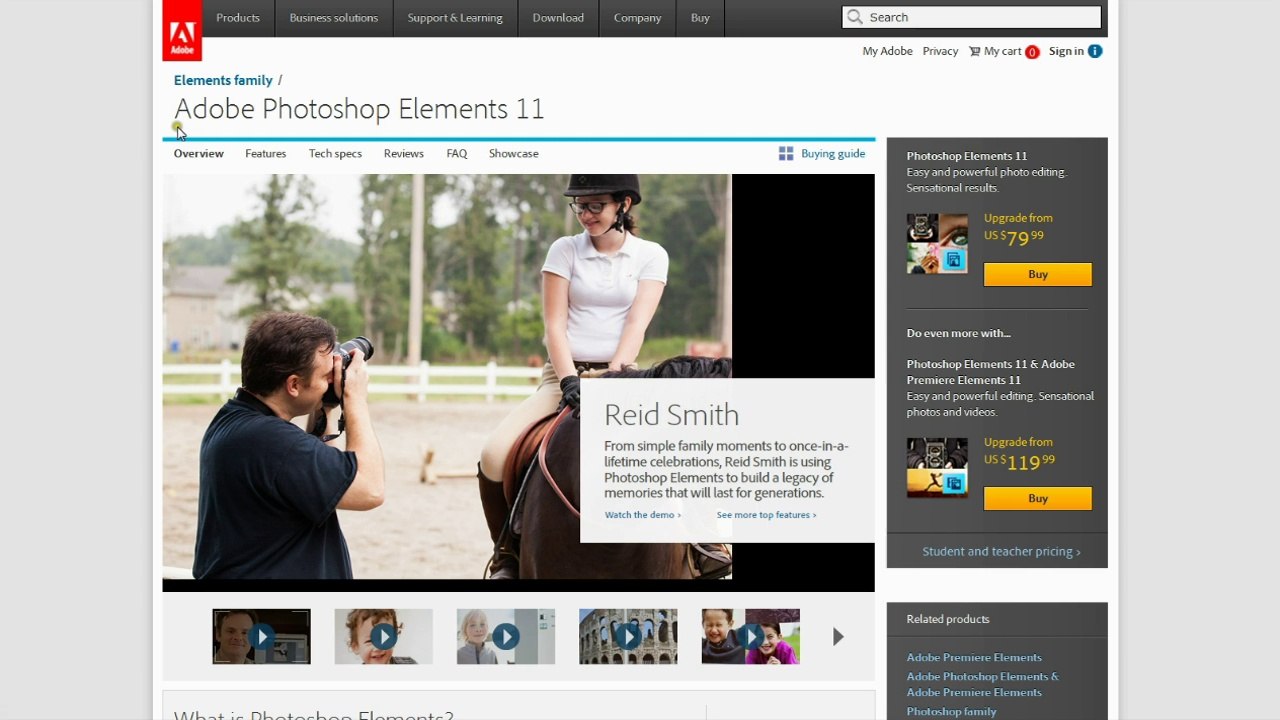Image resolution: width=1280 pixels, height=720 pixels.
Task: Click the Reid Smith hero photo
Action: 447,376
